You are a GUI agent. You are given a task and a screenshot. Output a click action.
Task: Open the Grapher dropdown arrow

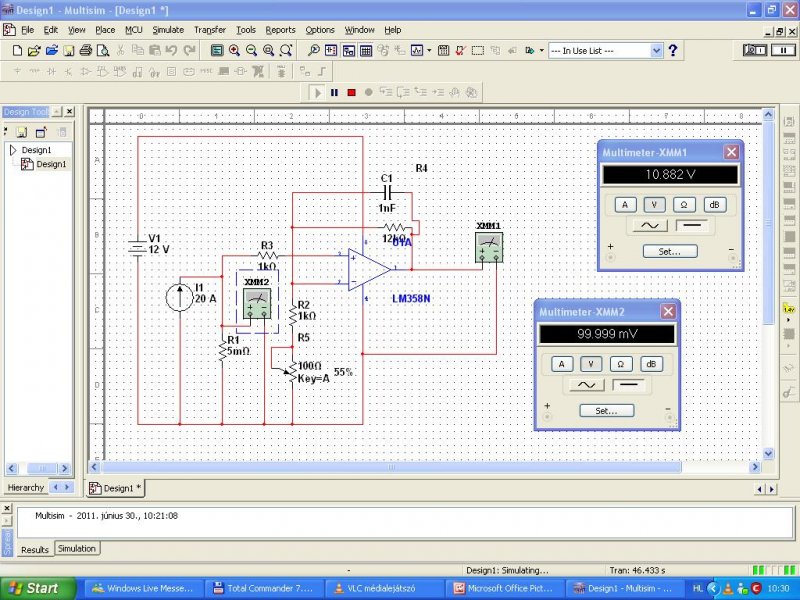click(429, 51)
